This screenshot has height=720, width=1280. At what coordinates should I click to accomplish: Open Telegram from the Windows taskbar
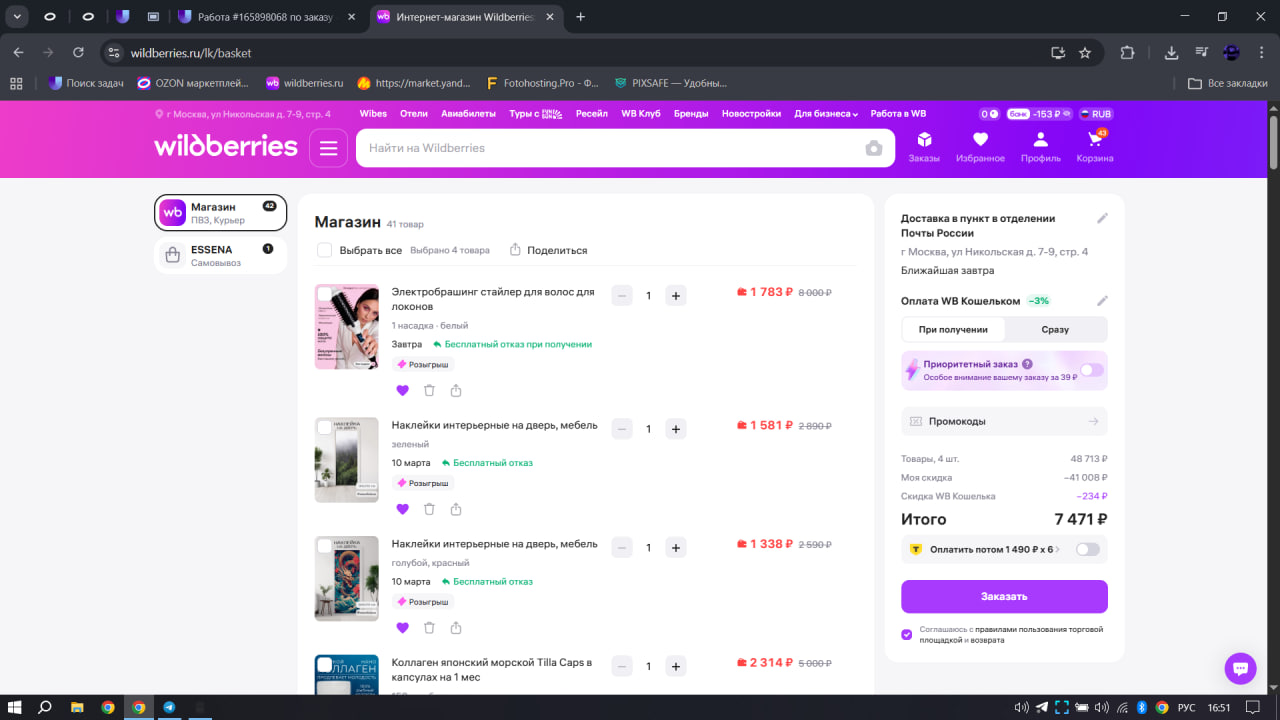tap(169, 707)
